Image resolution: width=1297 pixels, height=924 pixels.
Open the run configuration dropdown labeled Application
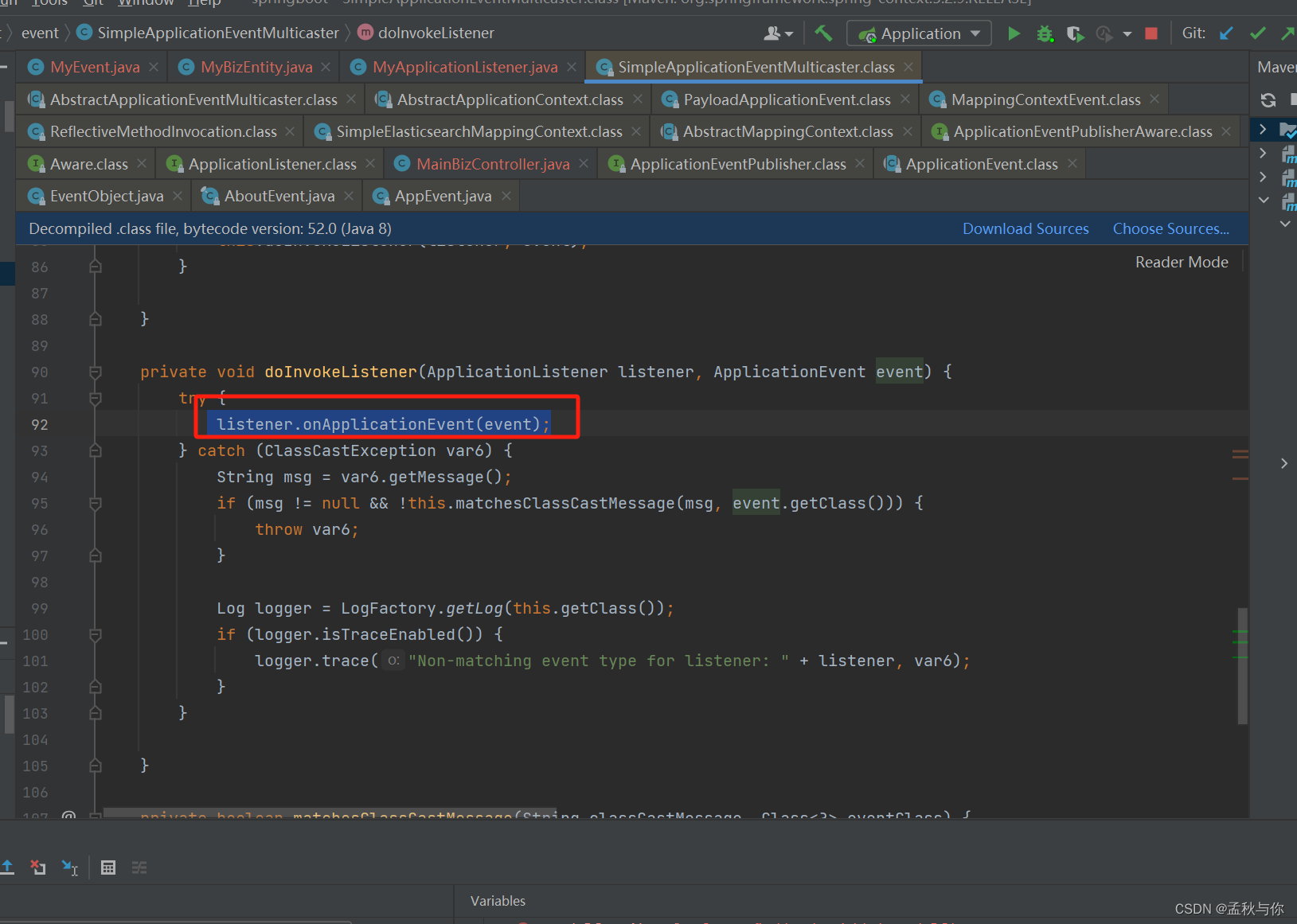pyautogui.click(x=918, y=33)
